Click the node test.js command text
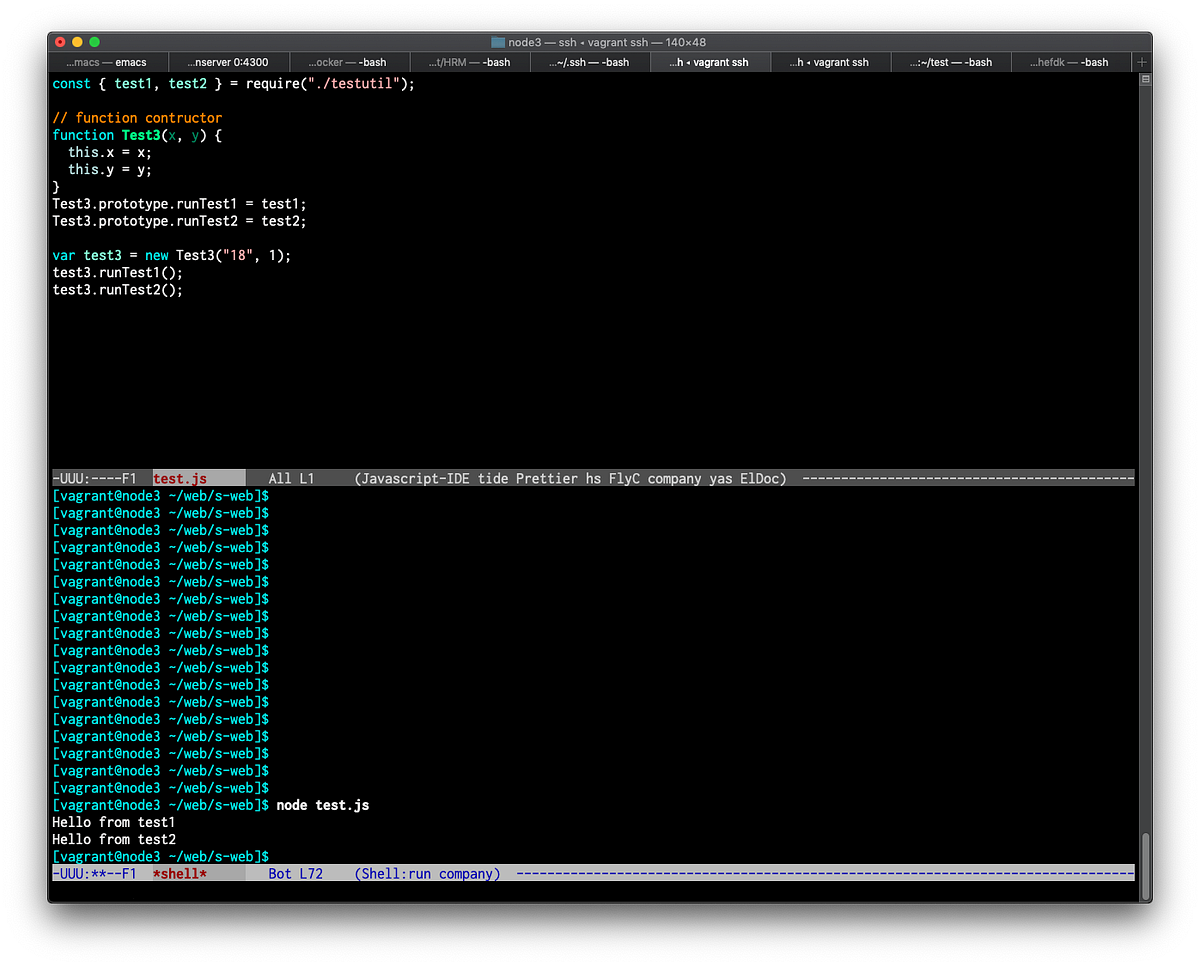Screen dimensions: 1200x966 (322, 804)
